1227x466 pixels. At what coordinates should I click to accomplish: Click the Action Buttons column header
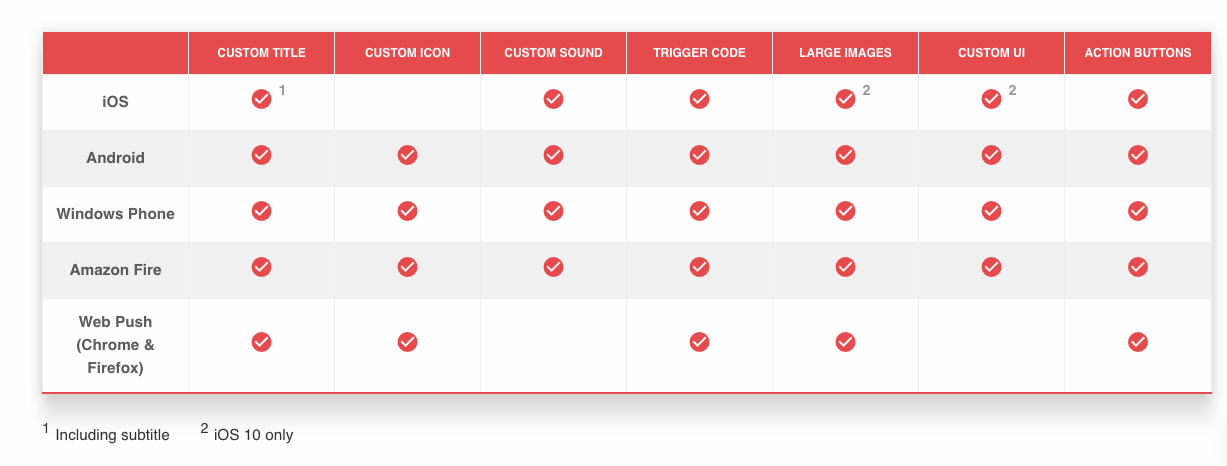click(x=1138, y=53)
